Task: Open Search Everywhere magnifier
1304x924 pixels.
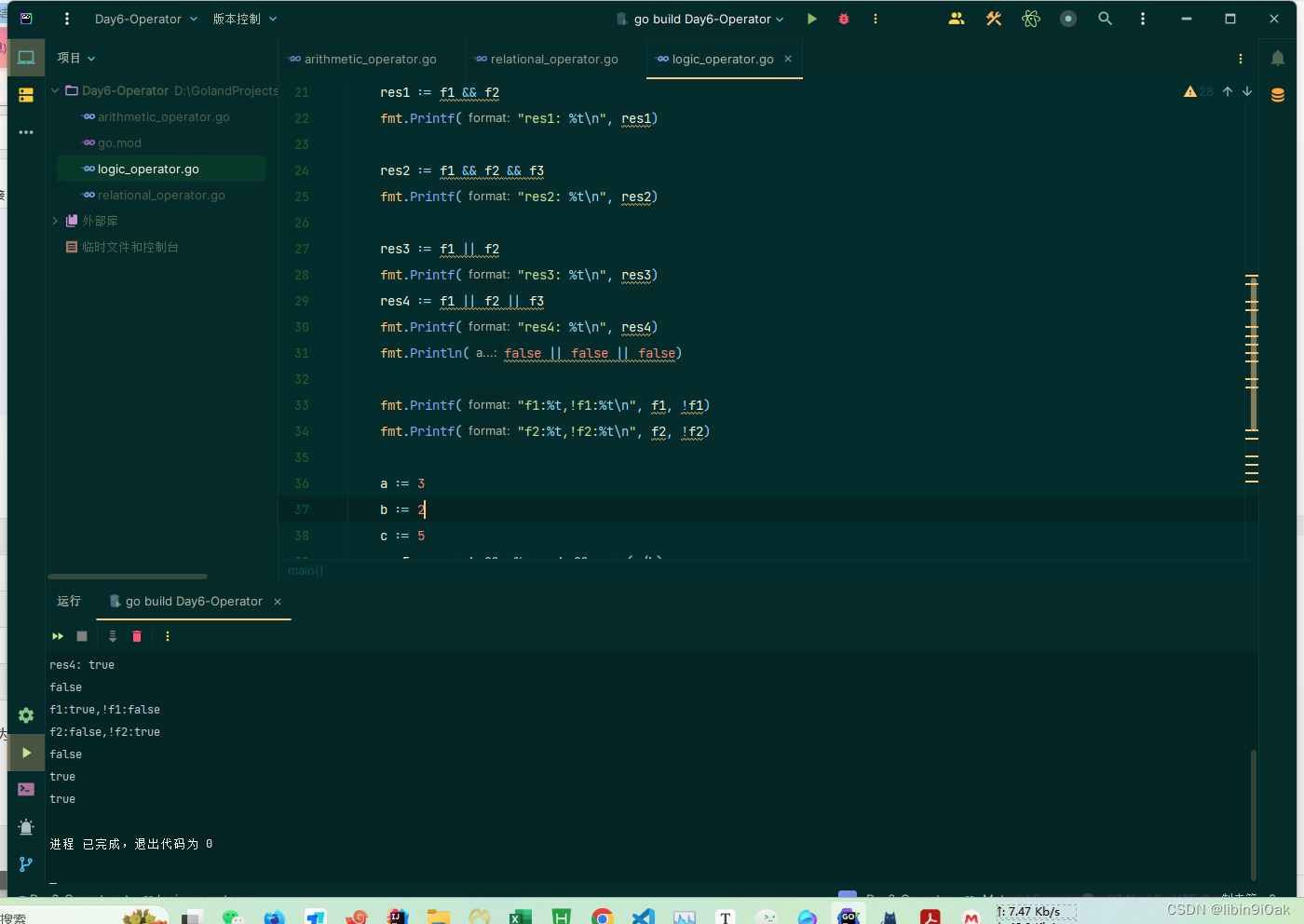Action: pyautogui.click(x=1105, y=19)
